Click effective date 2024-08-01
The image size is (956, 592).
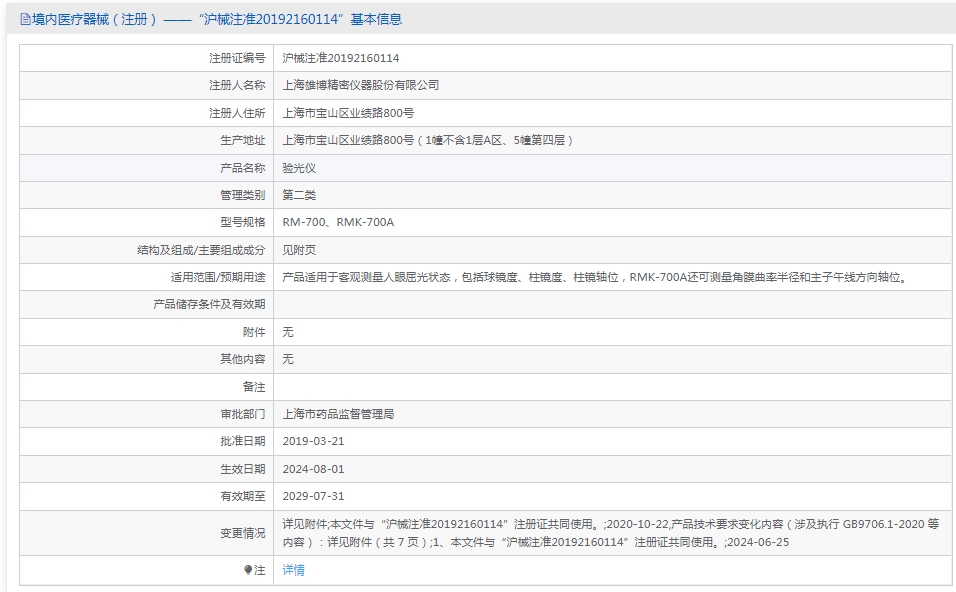coord(313,469)
